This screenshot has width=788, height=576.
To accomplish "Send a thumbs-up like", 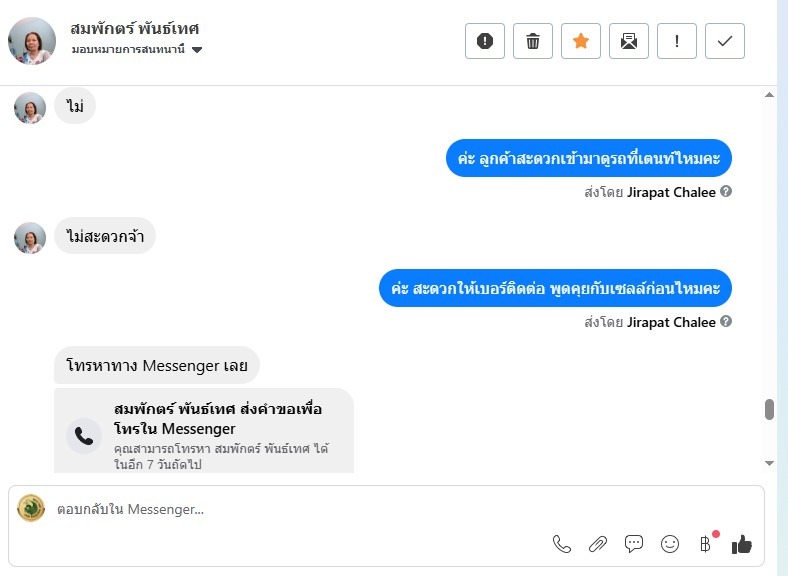I will click(x=741, y=544).
